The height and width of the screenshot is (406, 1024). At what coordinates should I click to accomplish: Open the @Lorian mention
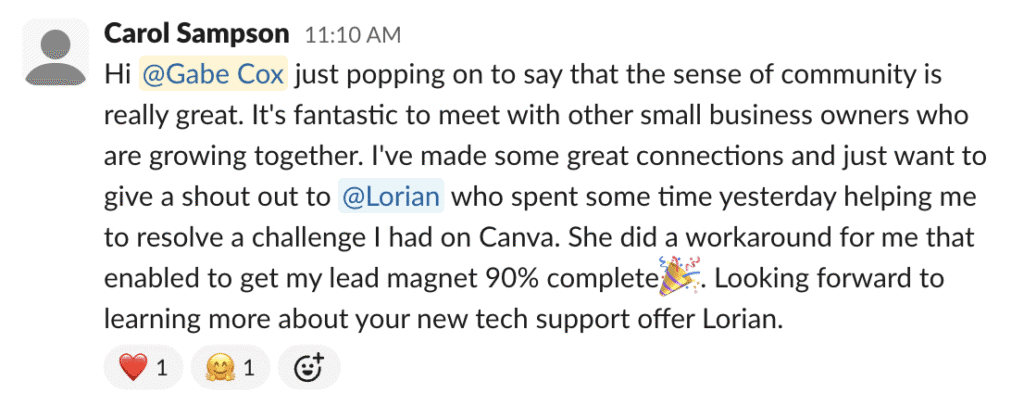click(x=390, y=196)
